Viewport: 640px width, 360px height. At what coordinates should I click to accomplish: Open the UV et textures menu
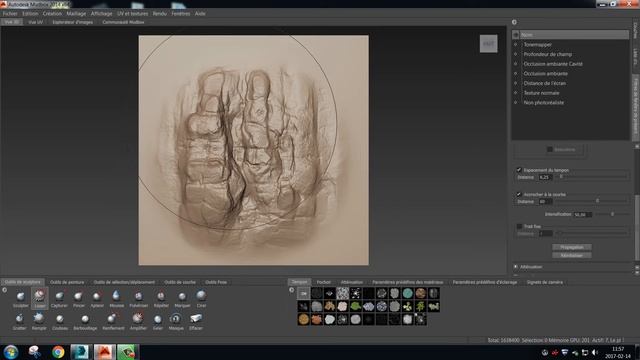[133, 13]
